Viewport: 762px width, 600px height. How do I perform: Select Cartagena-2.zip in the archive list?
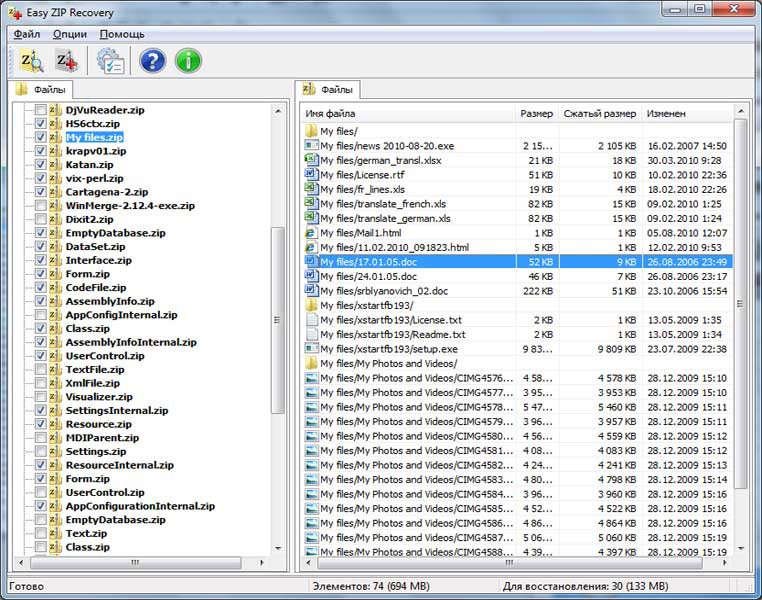[107, 192]
